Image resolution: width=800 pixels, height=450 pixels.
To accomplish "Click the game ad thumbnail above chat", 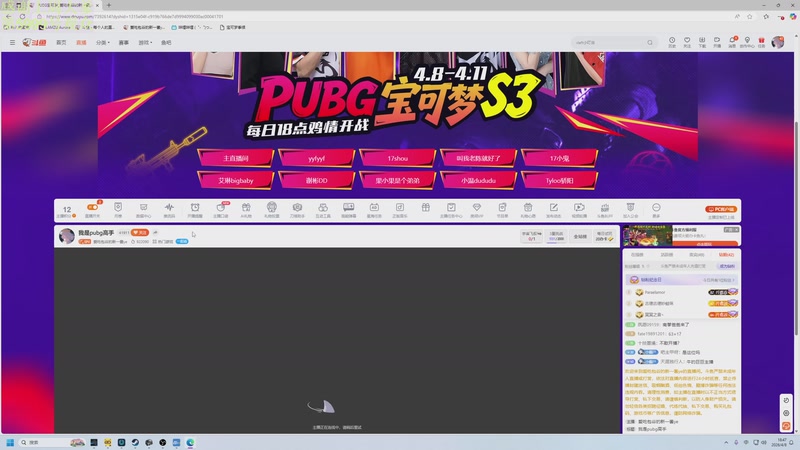I will pos(647,236).
